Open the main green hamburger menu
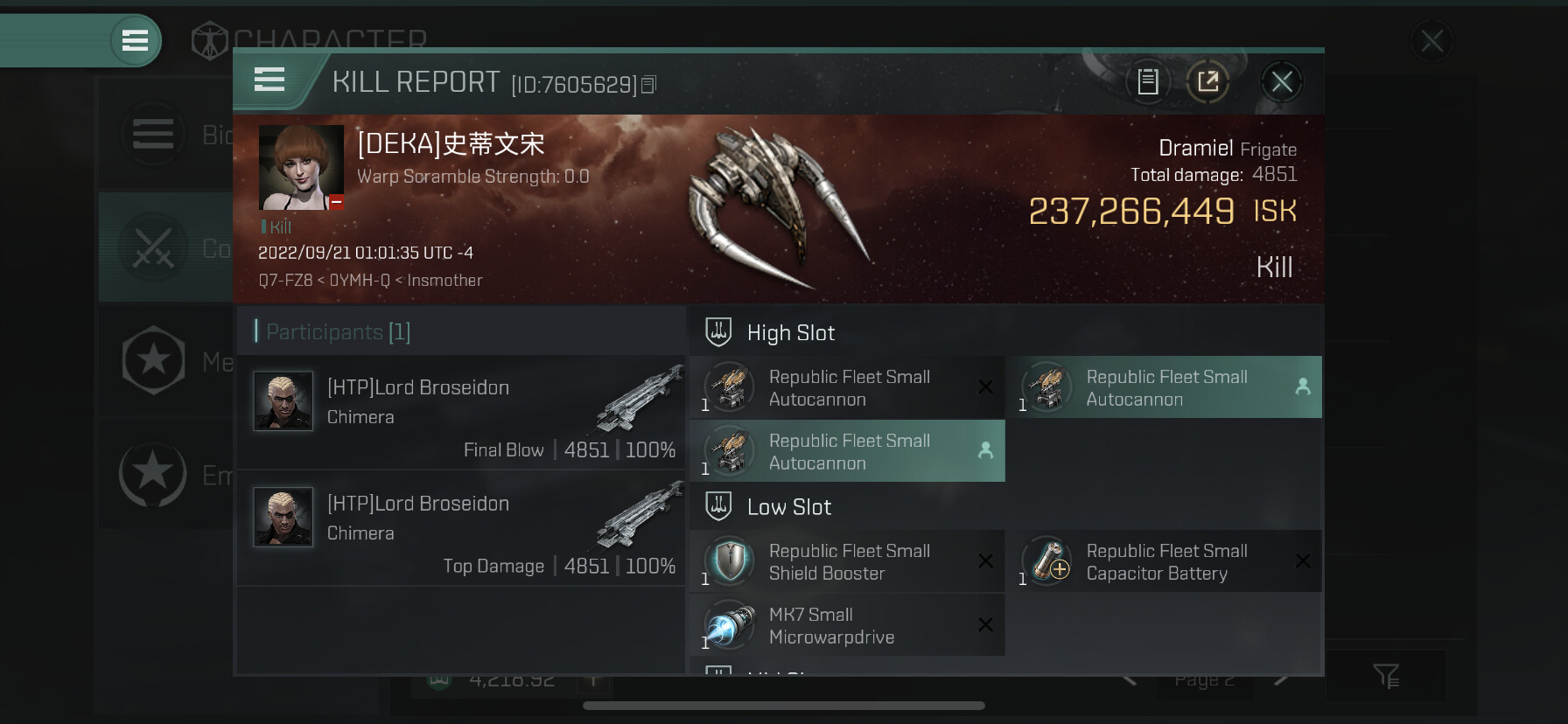This screenshot has width=1568, height=724. (x=135, y=40)
